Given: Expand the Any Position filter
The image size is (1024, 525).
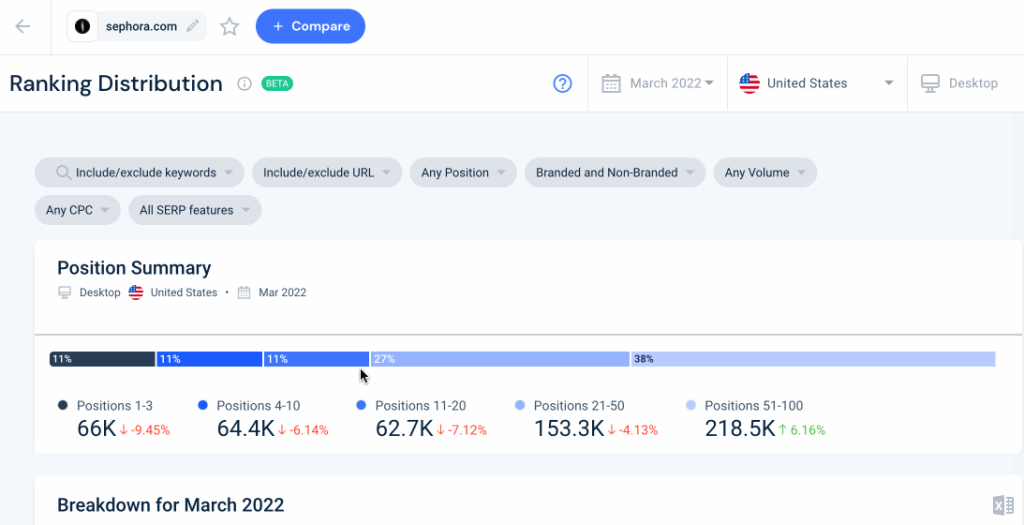Looking at the screenshot, I should (x=463, y=173).
